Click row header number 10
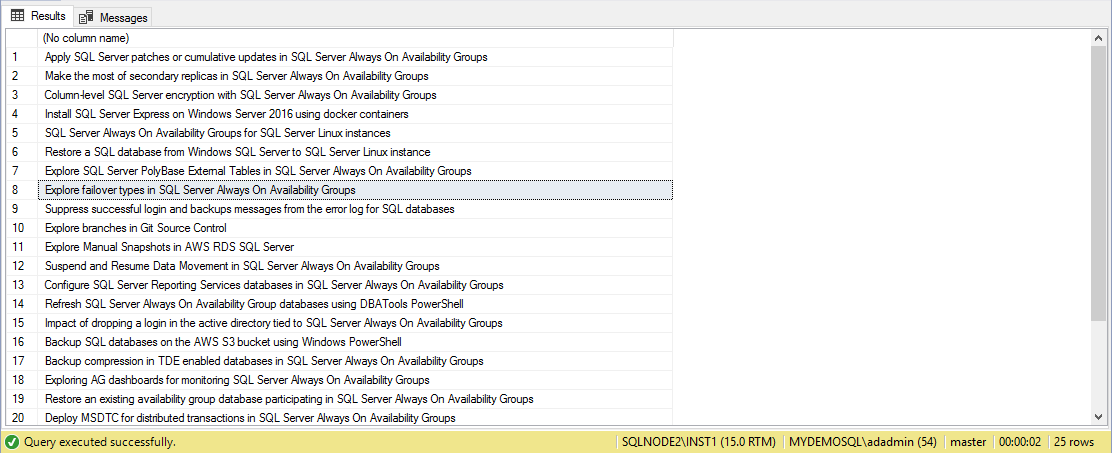 coord(21,228)
